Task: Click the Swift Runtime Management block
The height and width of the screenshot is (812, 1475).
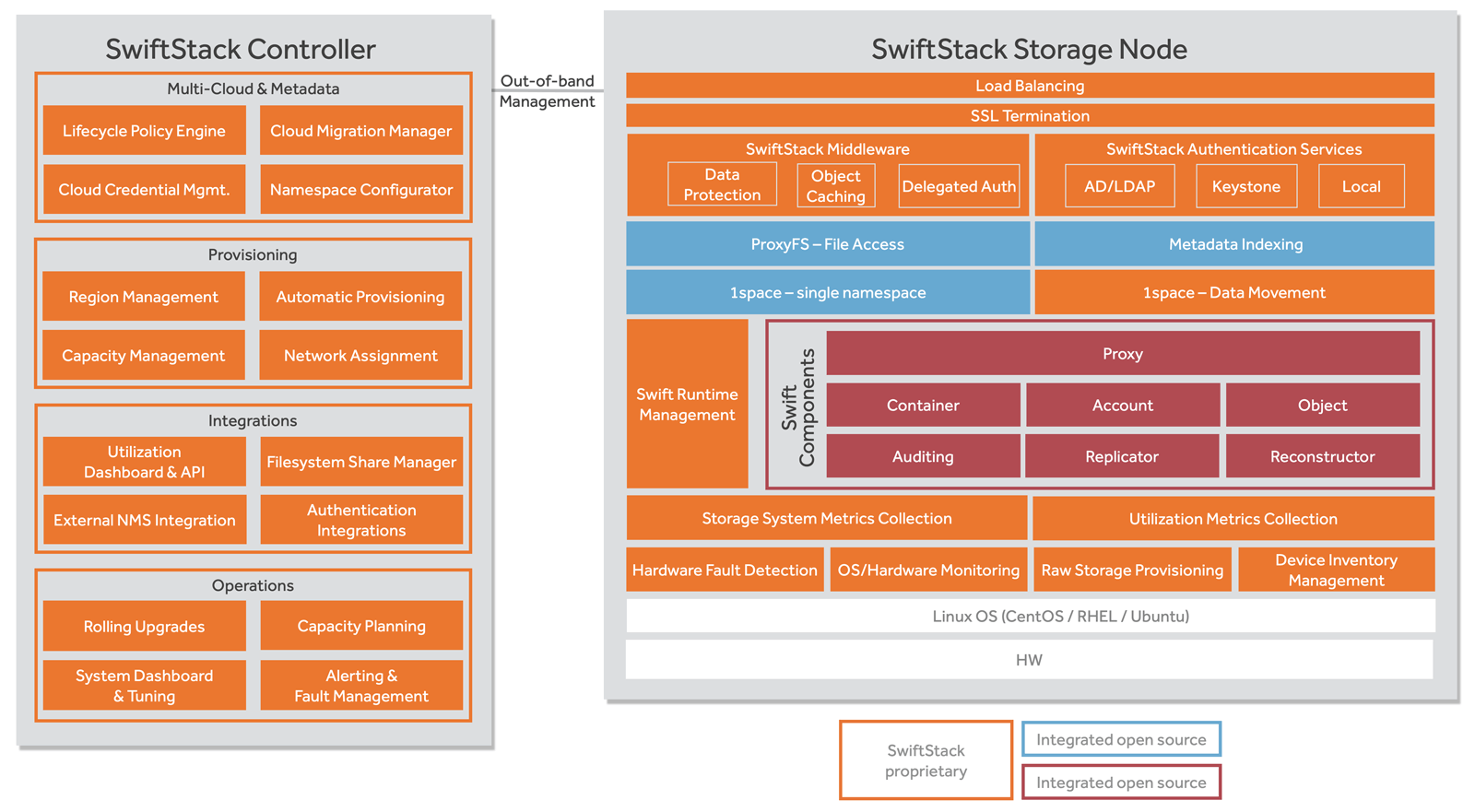Action: pyautogui.click(x=688, y=404)
